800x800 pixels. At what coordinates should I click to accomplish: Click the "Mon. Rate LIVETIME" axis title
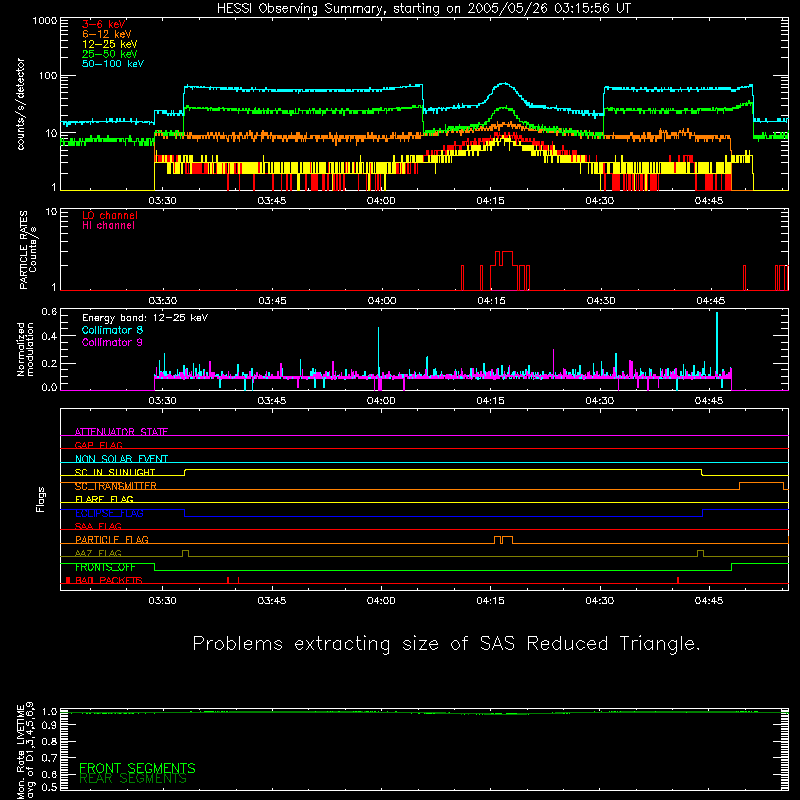21,751
